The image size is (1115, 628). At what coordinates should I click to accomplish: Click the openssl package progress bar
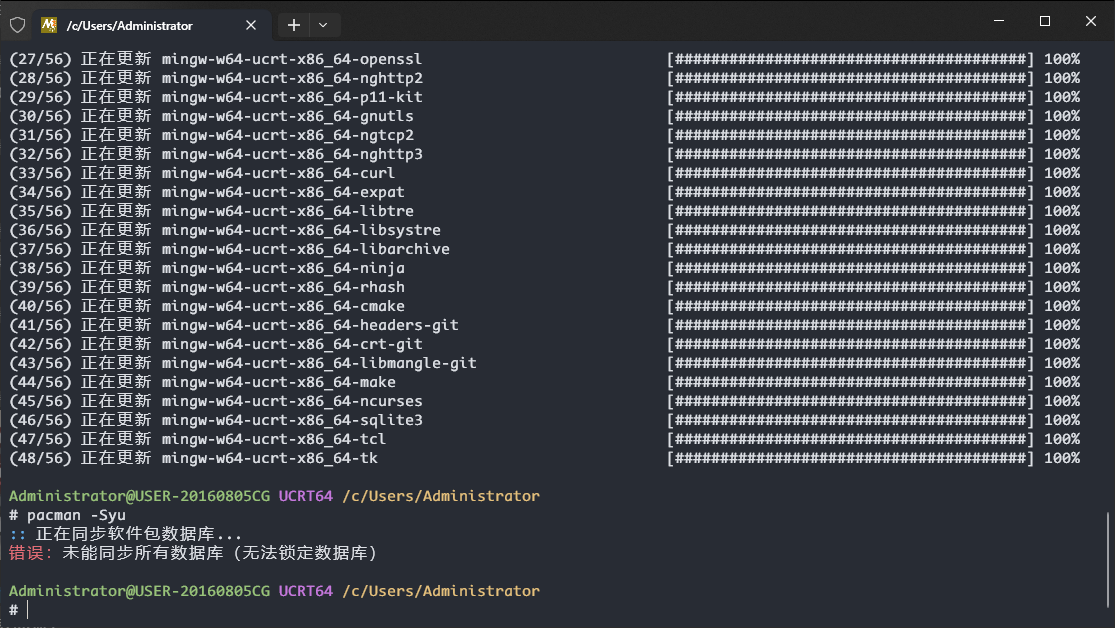click(850, 59)
